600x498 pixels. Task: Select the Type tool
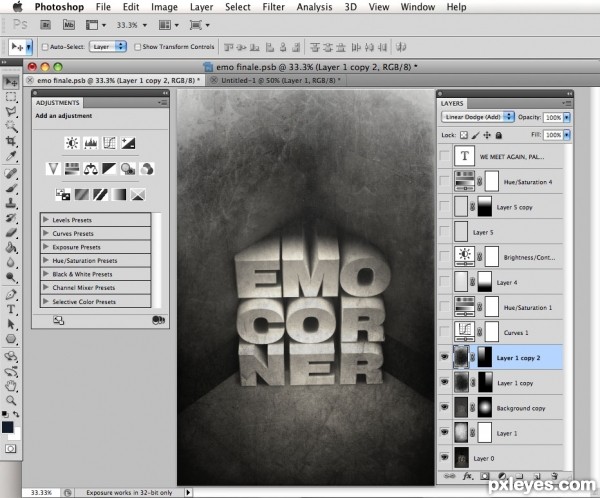pos(11,309)
